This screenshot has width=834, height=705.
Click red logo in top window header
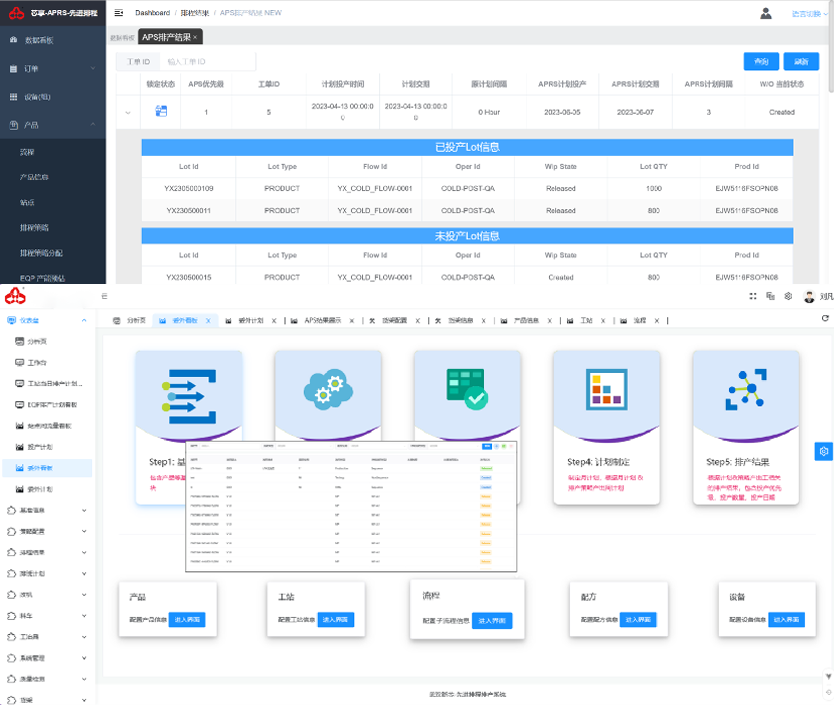[x=16, y=13]
